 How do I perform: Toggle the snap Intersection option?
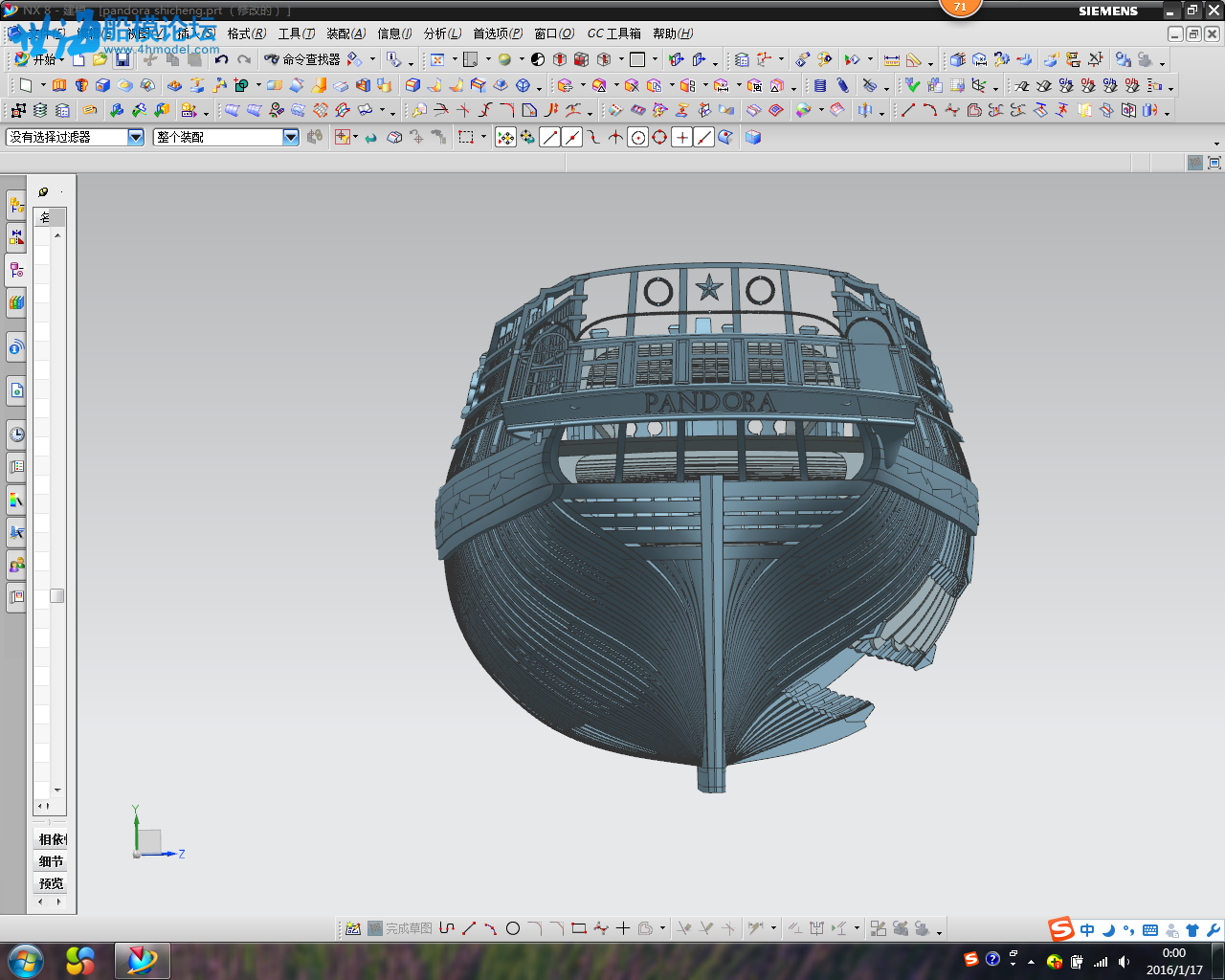click(x=615, y=137)
